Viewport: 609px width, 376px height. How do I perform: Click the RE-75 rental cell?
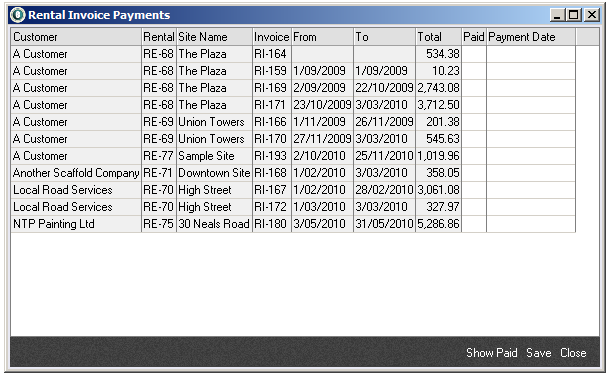[x=159, y=224]
